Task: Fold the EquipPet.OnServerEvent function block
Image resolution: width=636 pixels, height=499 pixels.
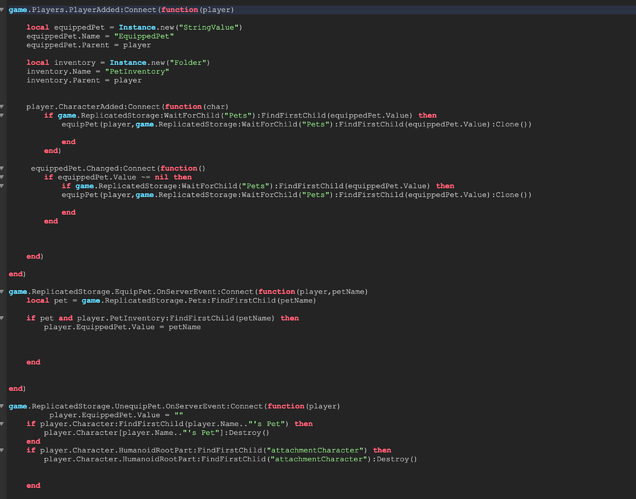Action: point(3,291)
